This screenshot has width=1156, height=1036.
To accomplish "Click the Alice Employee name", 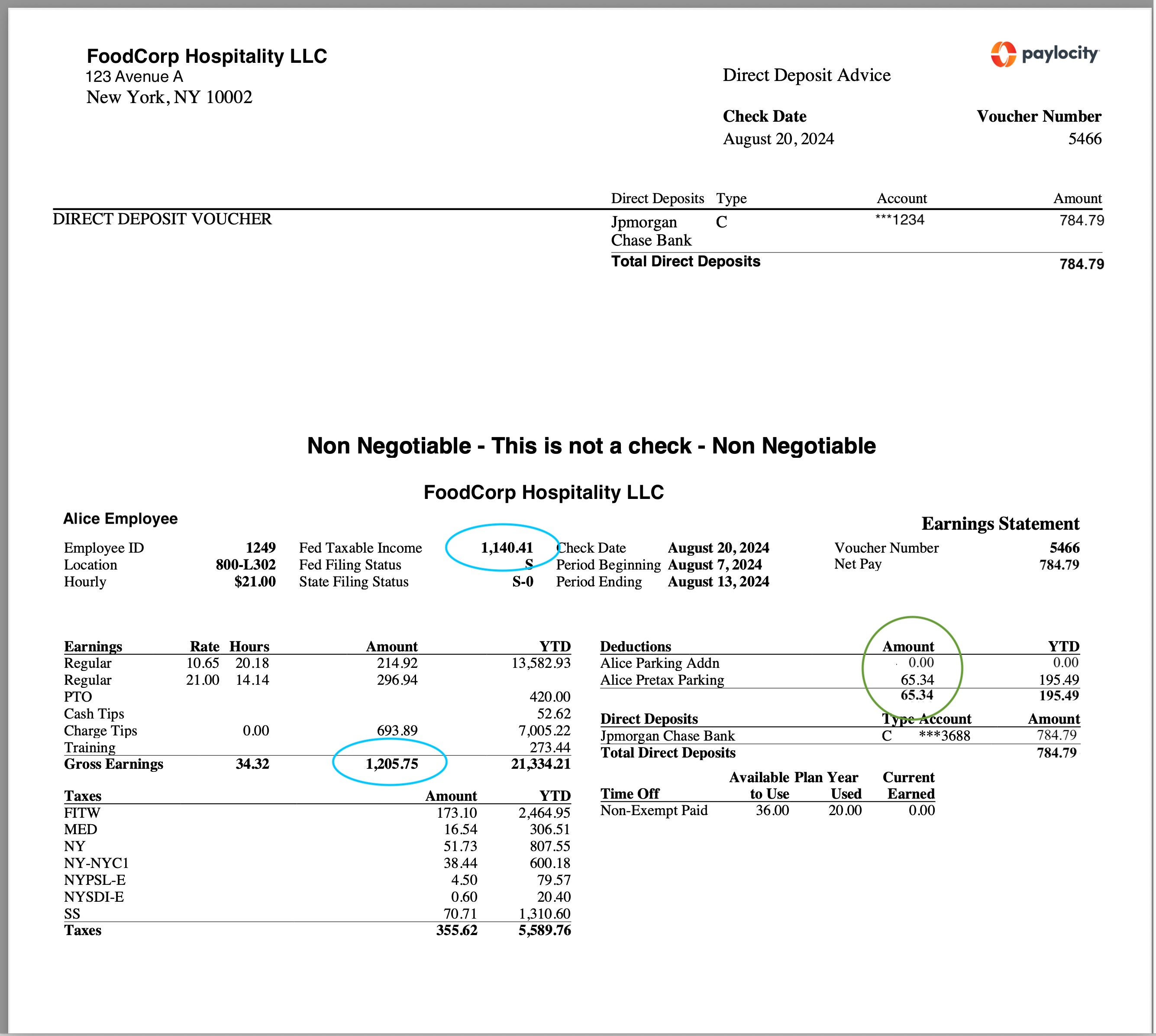I will pyautogui.click(x=120, y=518).
